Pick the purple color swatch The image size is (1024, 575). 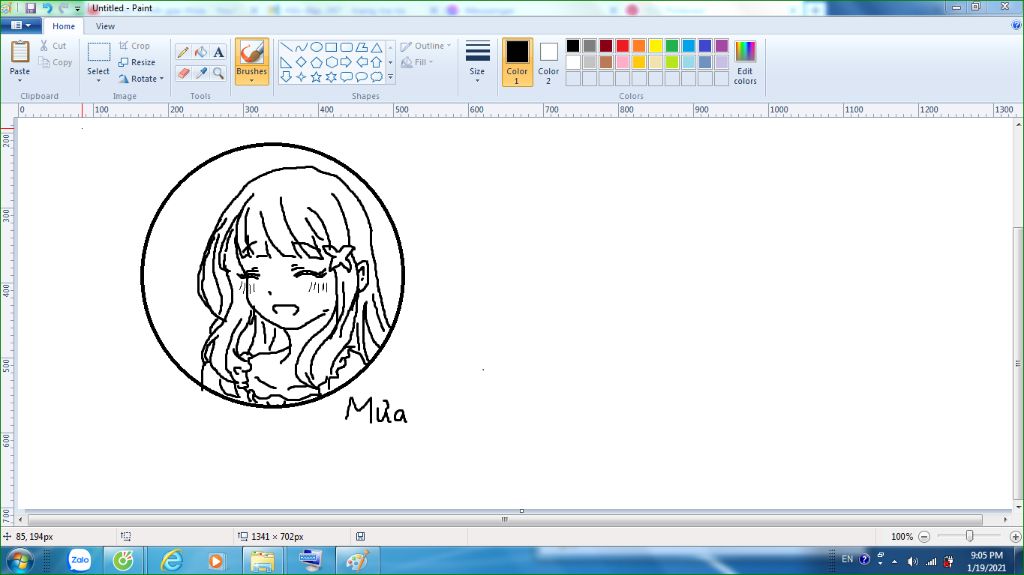click(722, 46)
